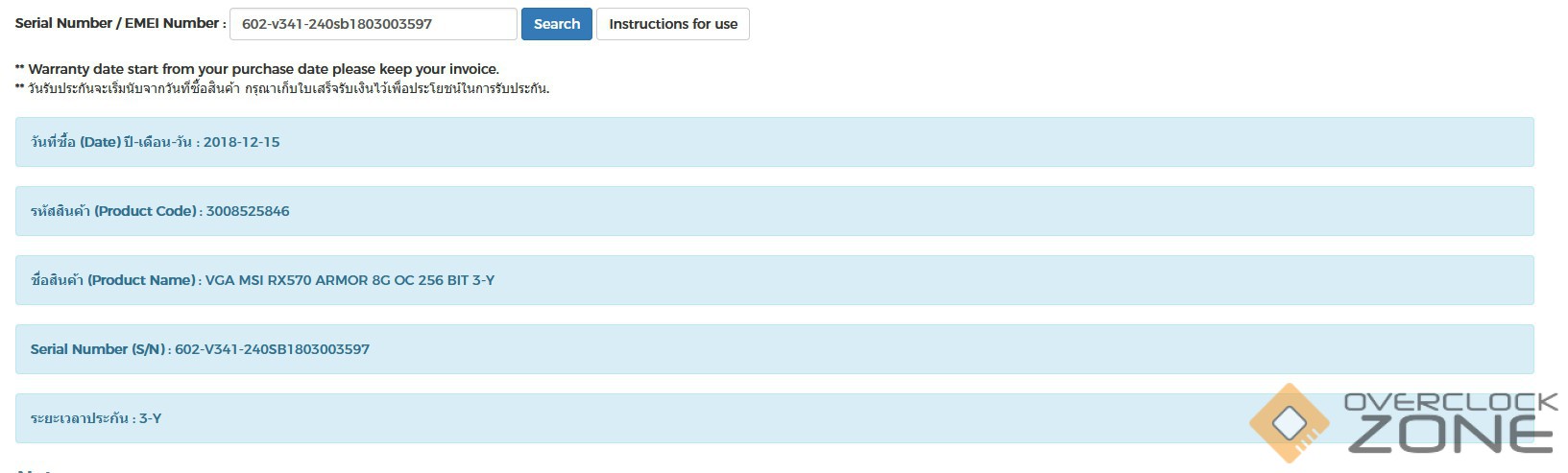1568x473 pixels.
Task: Open the Instructions for use button
Action: click(x=672, y=24)
